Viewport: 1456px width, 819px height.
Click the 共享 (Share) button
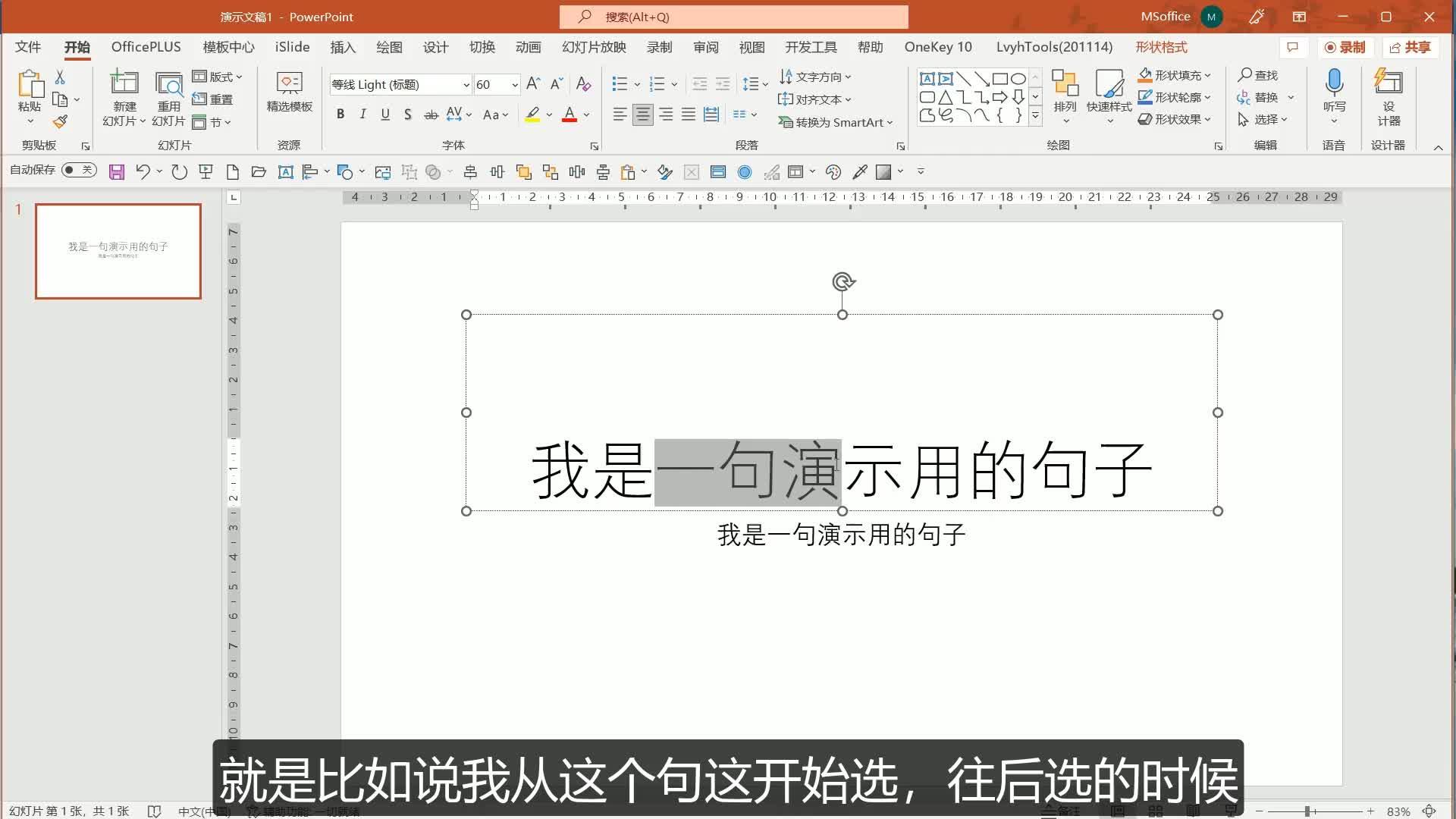(x=1410, y=47)
